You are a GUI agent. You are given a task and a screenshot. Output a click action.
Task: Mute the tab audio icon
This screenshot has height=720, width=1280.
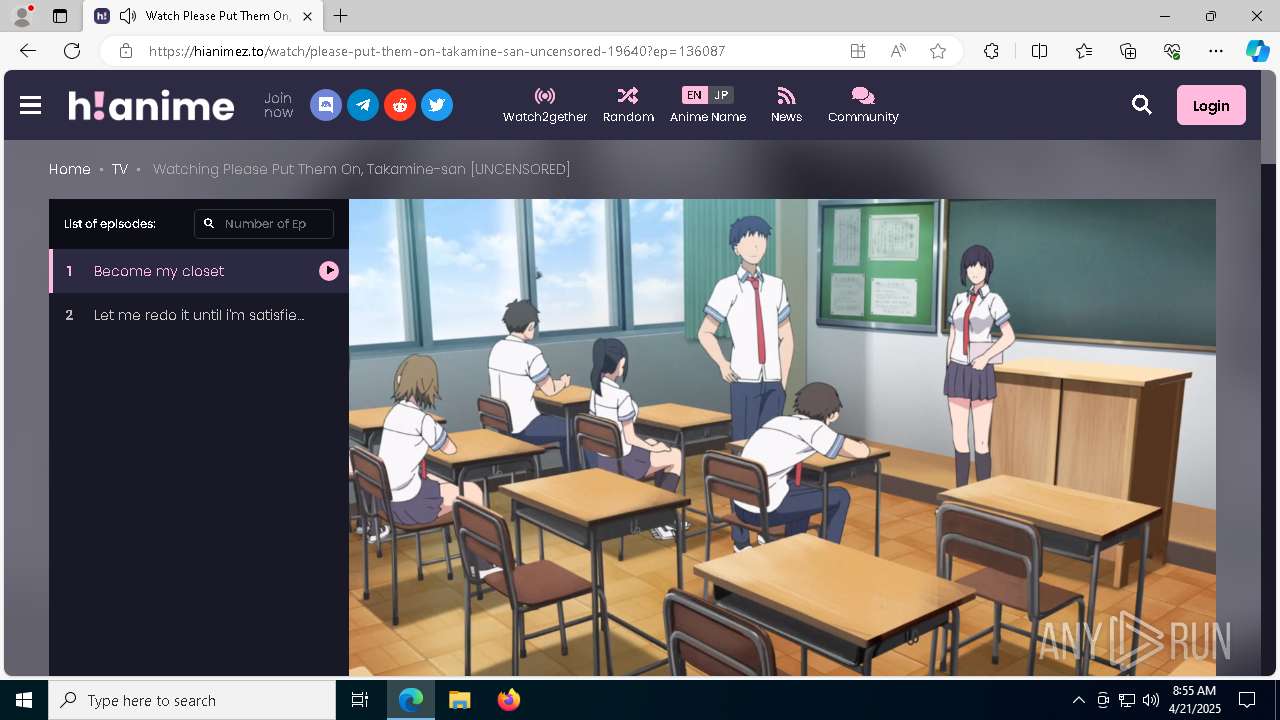coord(127,16)
